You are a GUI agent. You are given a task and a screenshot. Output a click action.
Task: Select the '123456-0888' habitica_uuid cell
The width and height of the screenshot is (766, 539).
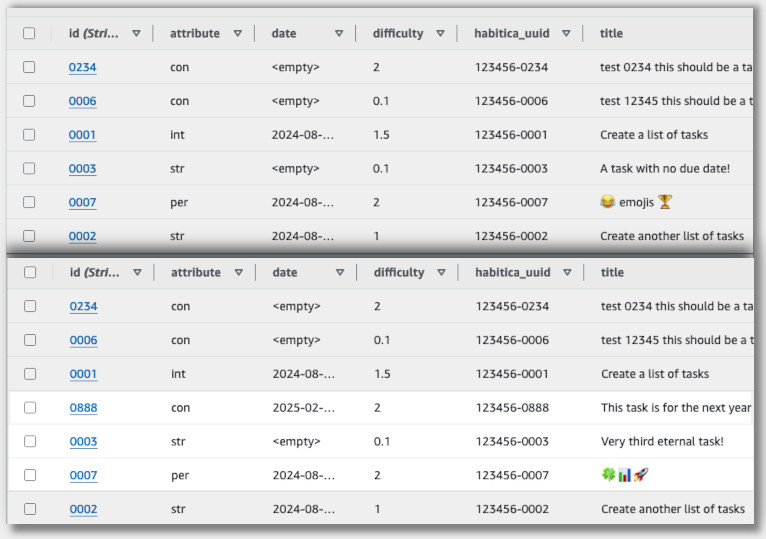(512, 407)
